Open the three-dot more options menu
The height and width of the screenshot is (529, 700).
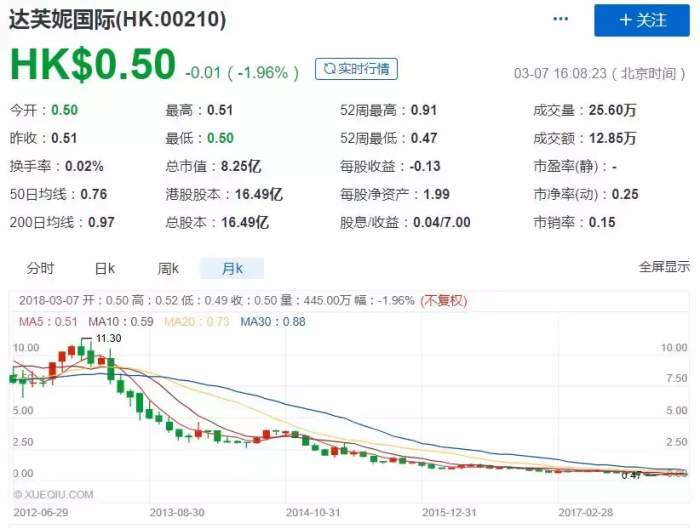pyautogui.click(x=560, y=19)
